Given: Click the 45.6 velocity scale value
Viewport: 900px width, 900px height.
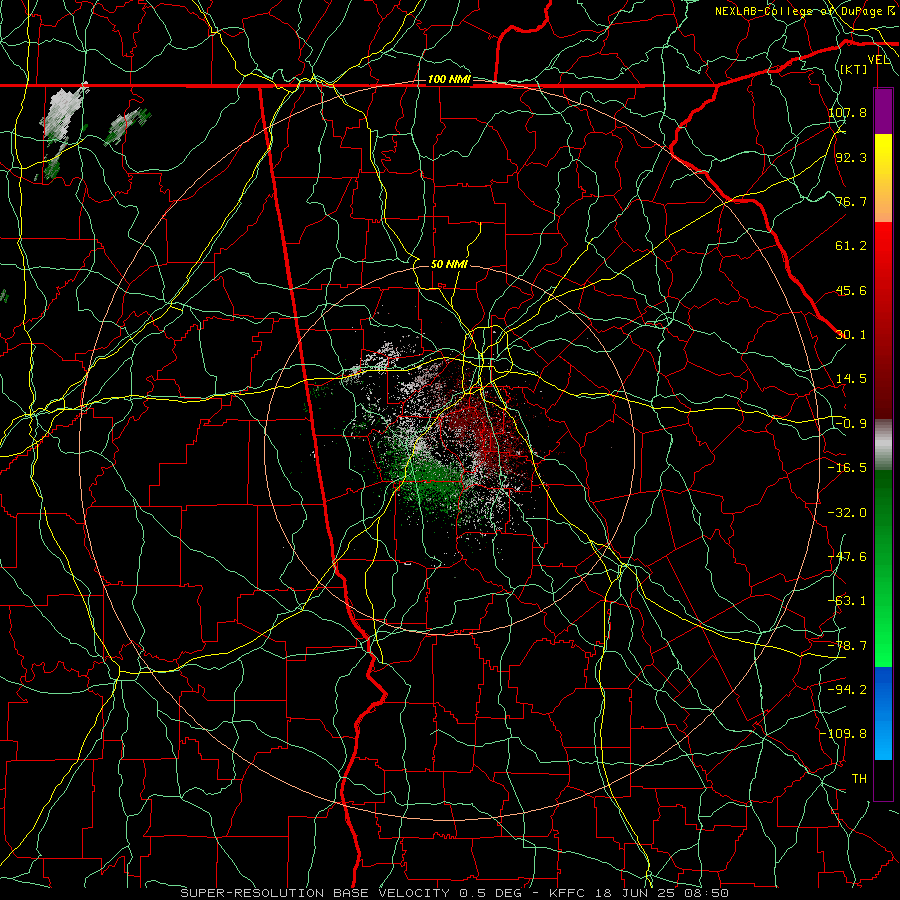Looking at the screenshot, I should click(x=851, y=290).
